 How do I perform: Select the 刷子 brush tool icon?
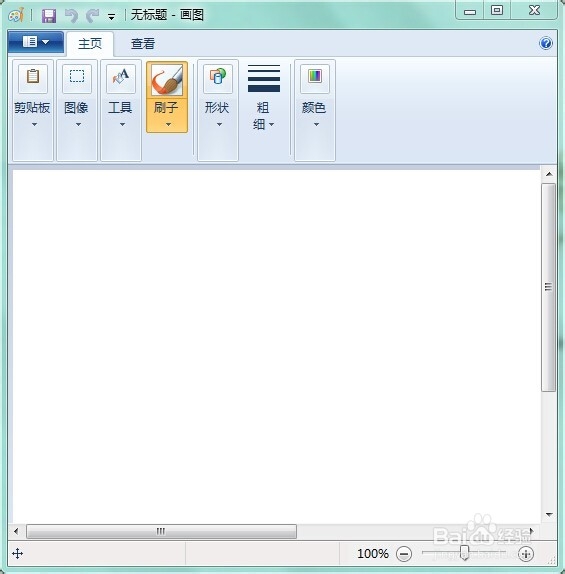click(x=167, y=79)
